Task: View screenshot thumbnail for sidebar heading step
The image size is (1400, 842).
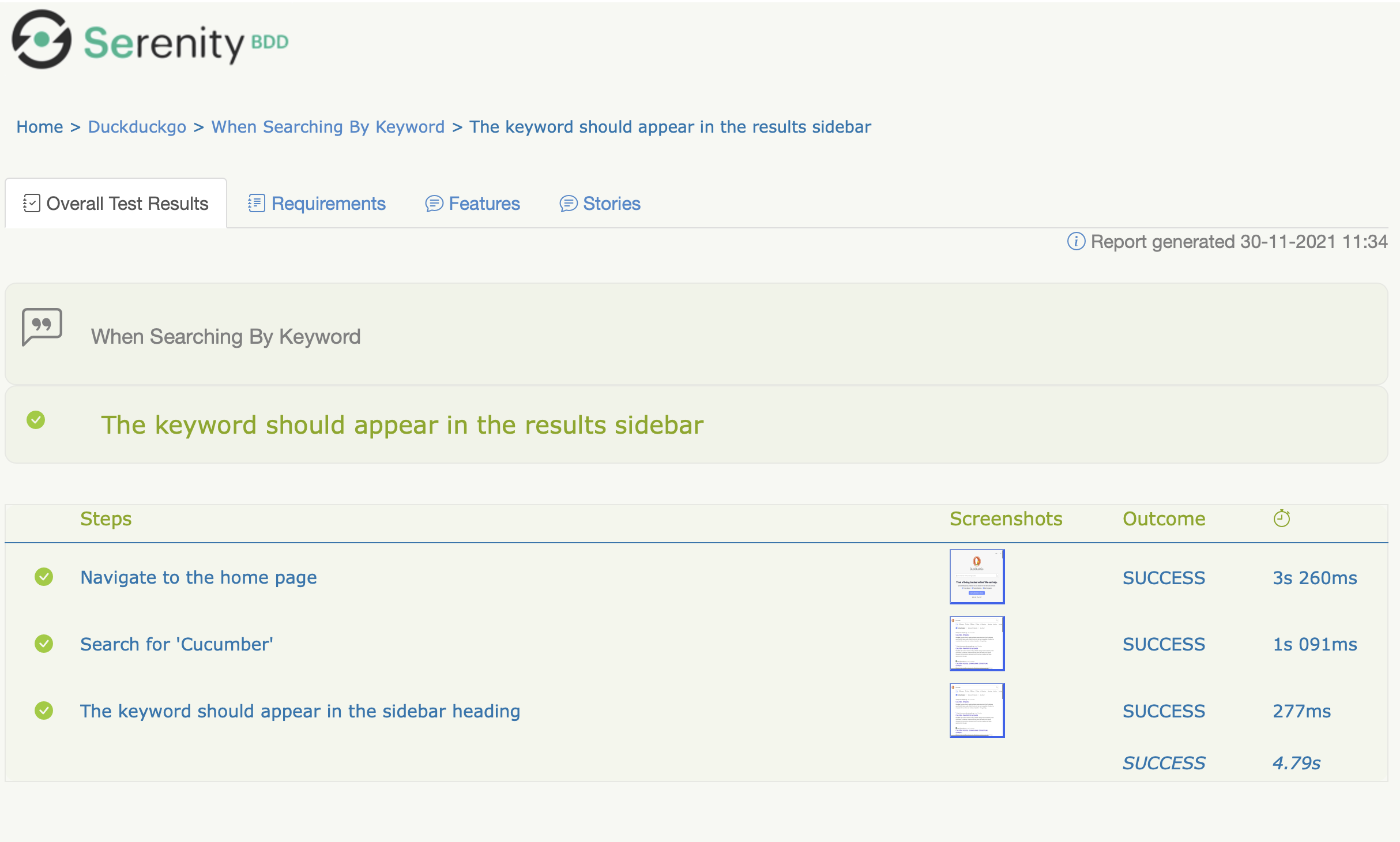Action: (977, 711)
